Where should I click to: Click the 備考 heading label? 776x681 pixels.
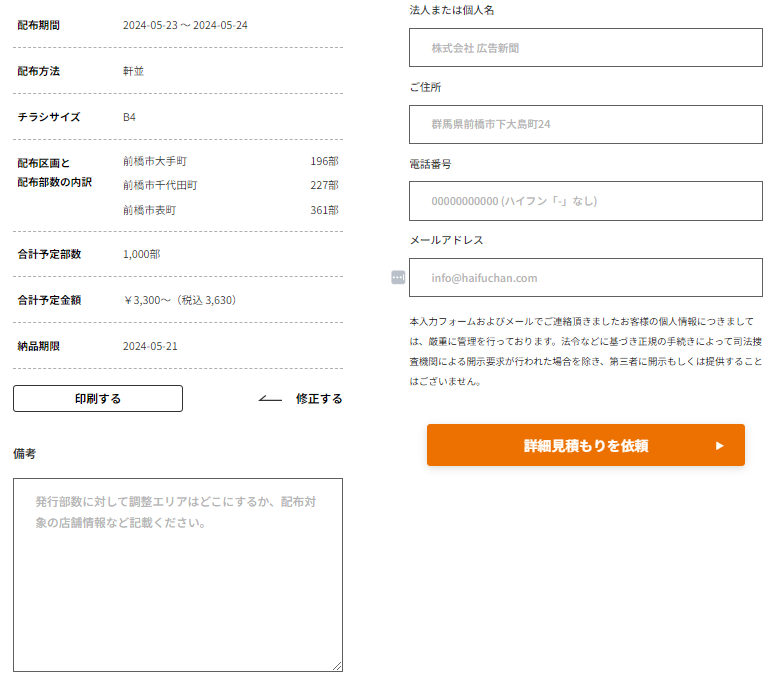click(24, 453)
